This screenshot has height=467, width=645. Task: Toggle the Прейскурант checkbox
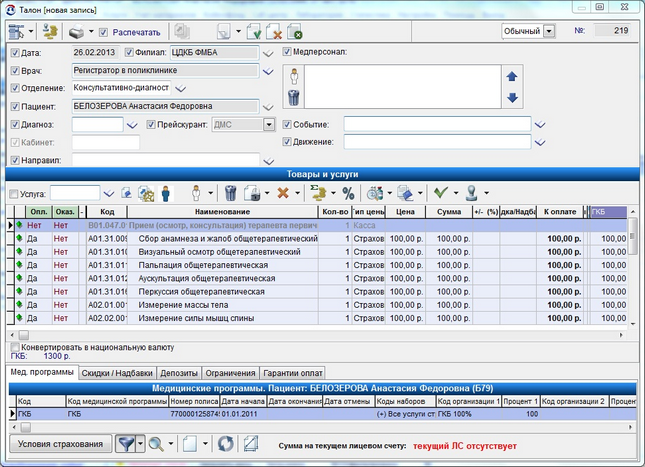pos(151,124)
